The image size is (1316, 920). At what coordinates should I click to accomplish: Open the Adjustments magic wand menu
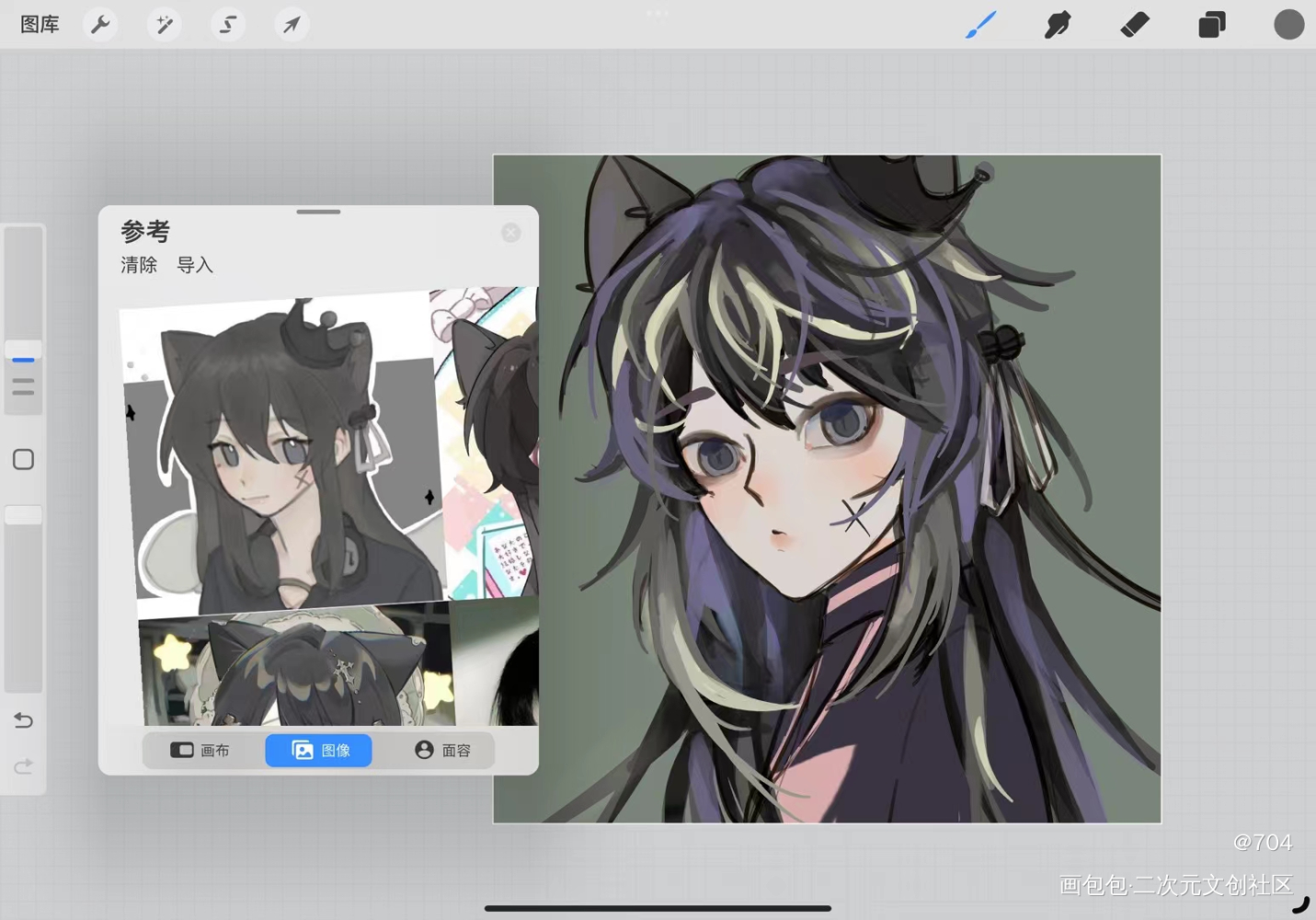(x=165, y=25)
